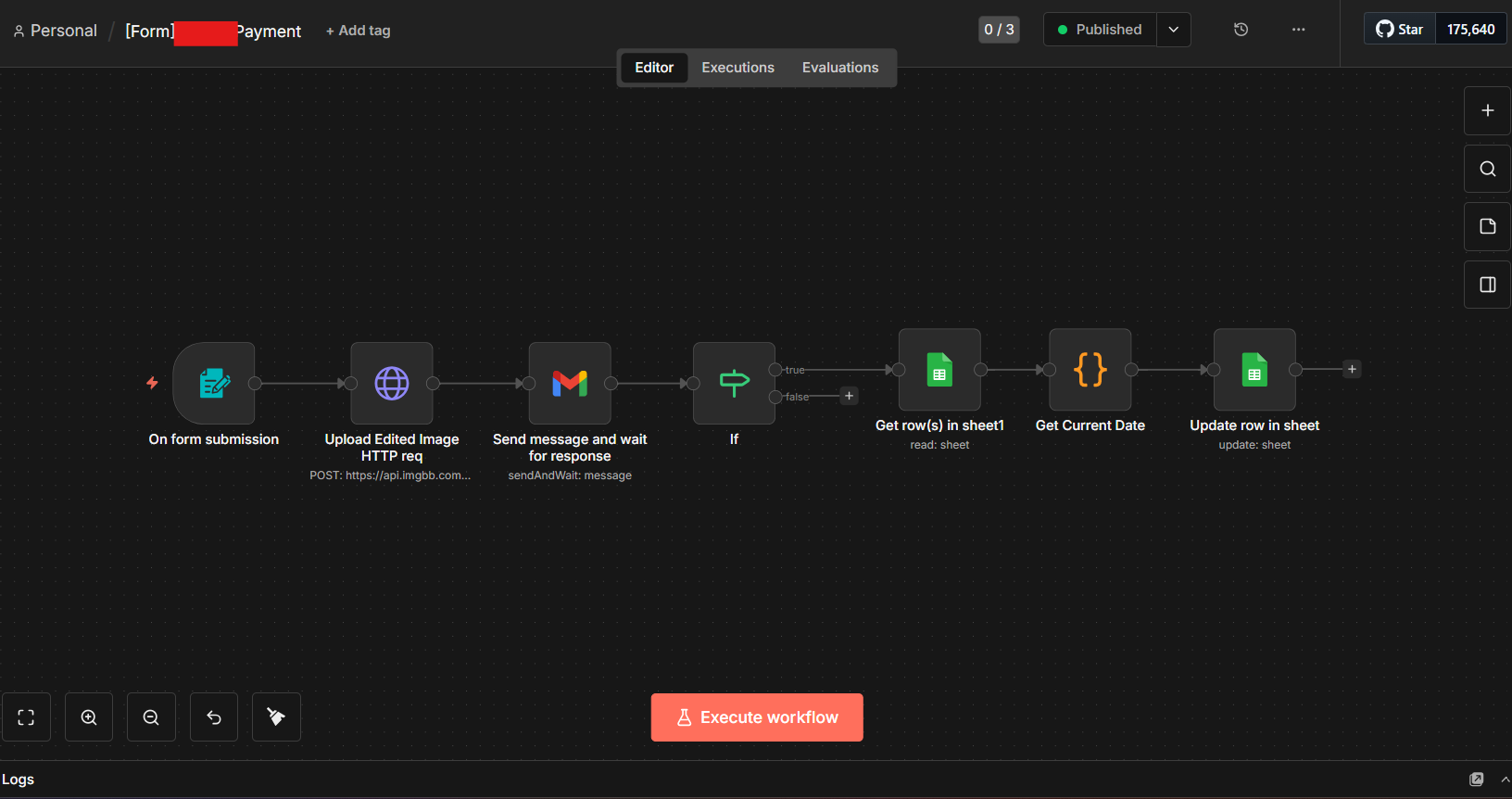This screenshot has width=1512, height=799.
Task: Click the 'sendAndWait: message' subtitle
Action: click(570, 476)
